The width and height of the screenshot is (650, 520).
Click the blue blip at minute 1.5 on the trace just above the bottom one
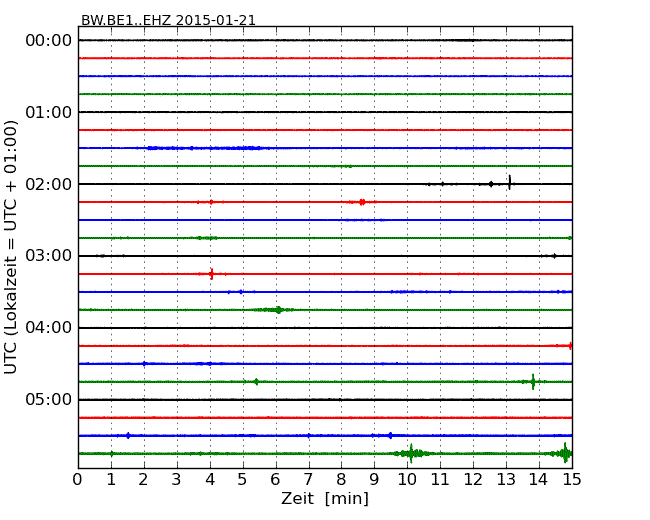pos(128,435)
